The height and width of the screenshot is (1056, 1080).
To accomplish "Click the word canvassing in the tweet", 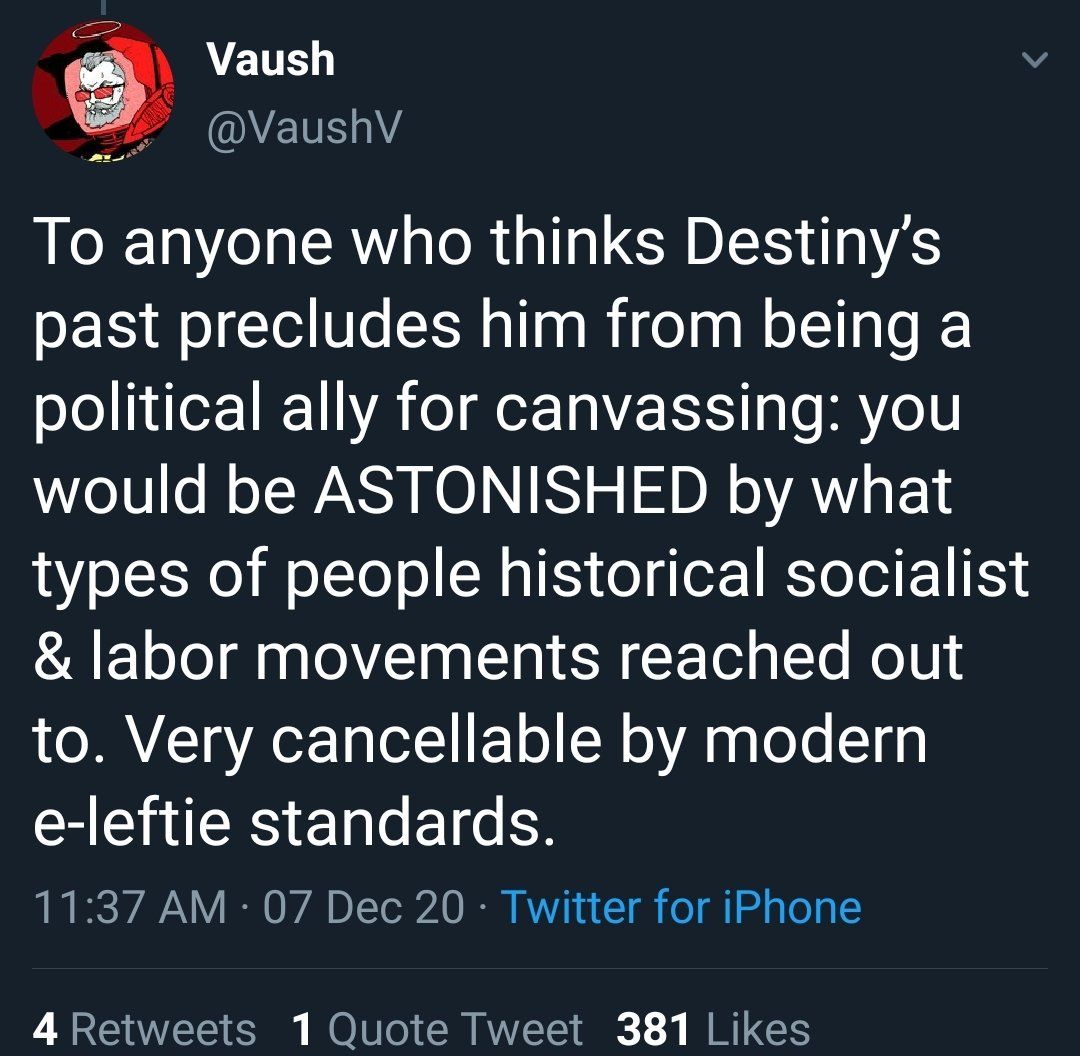I will pos(672,410).
